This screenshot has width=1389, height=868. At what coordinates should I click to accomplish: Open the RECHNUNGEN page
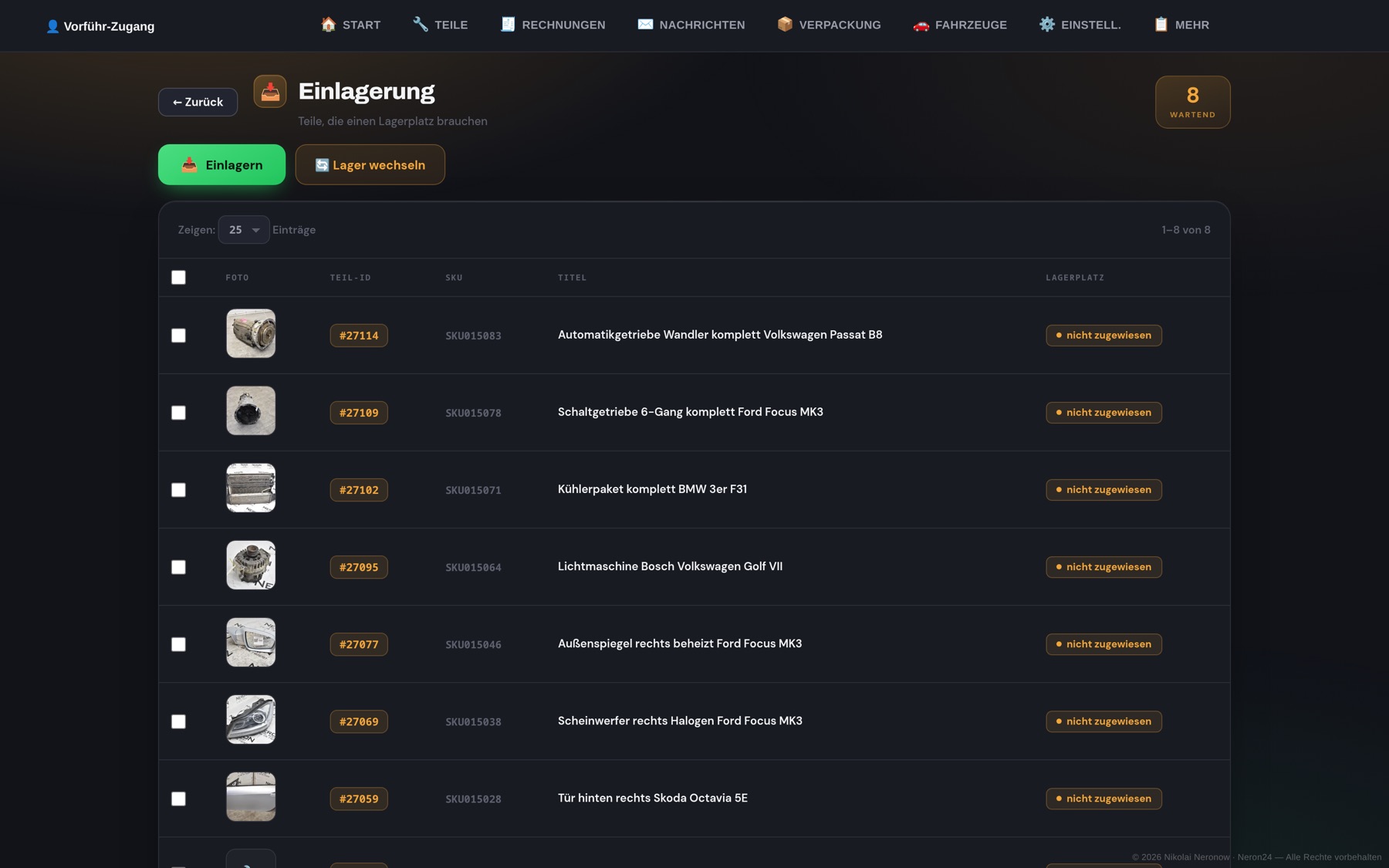553,25
